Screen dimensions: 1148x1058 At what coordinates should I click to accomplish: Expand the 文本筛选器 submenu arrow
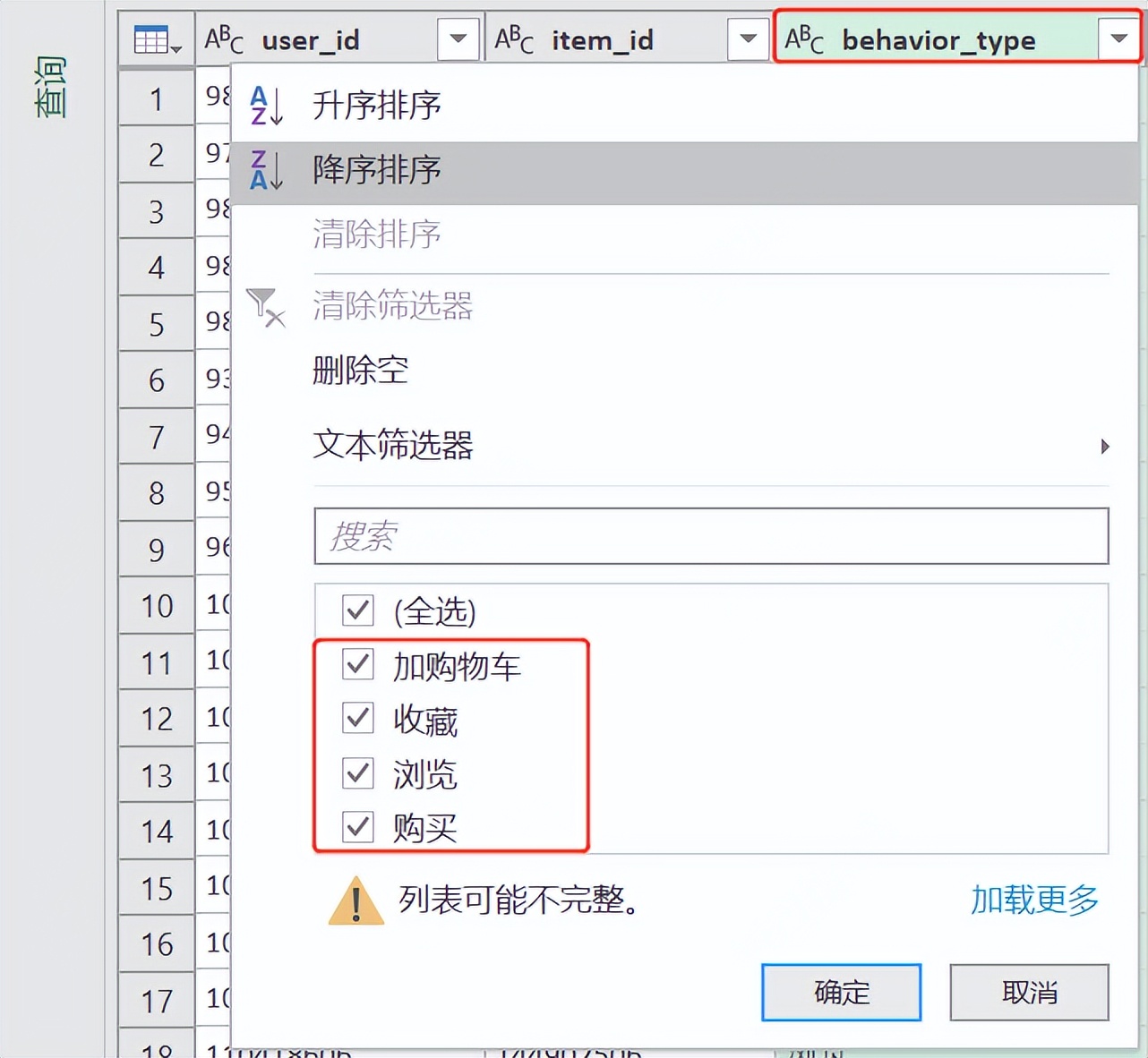1107,447
